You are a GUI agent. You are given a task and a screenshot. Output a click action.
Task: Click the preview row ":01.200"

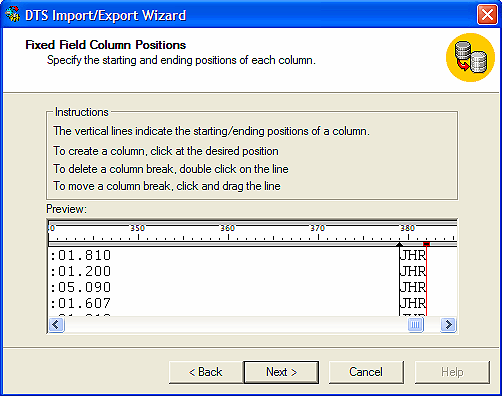tap(80, 272)
